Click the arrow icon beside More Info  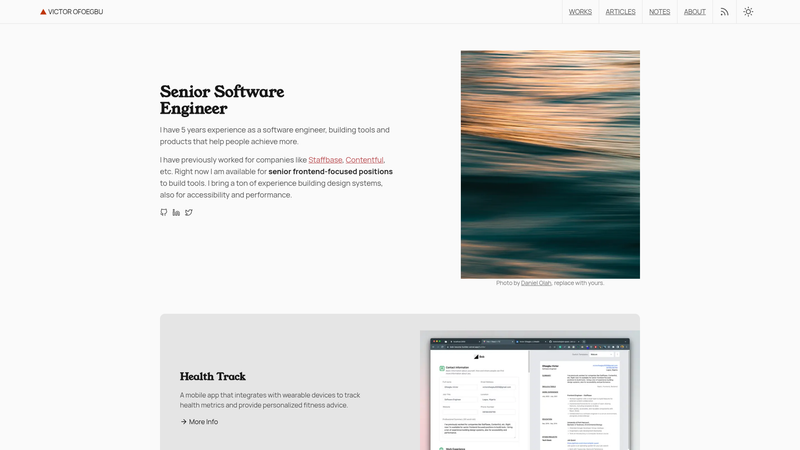coord(183,421)
